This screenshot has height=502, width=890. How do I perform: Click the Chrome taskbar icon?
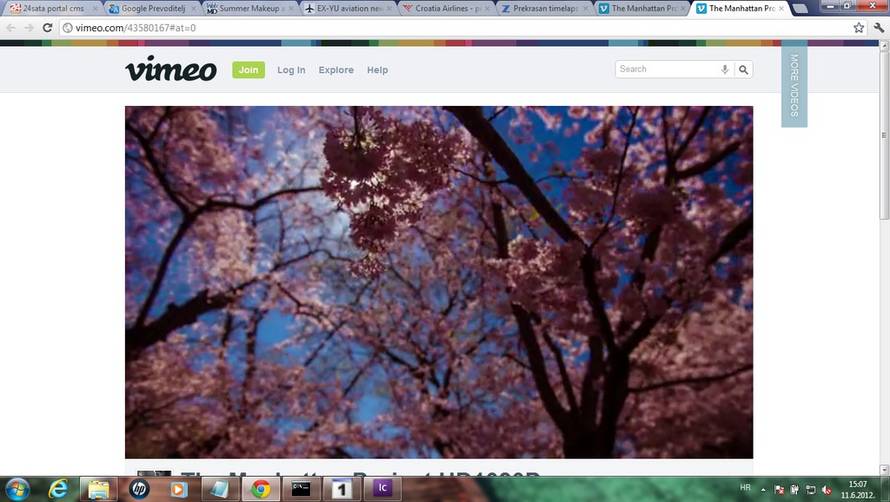(x=261, y=489)
